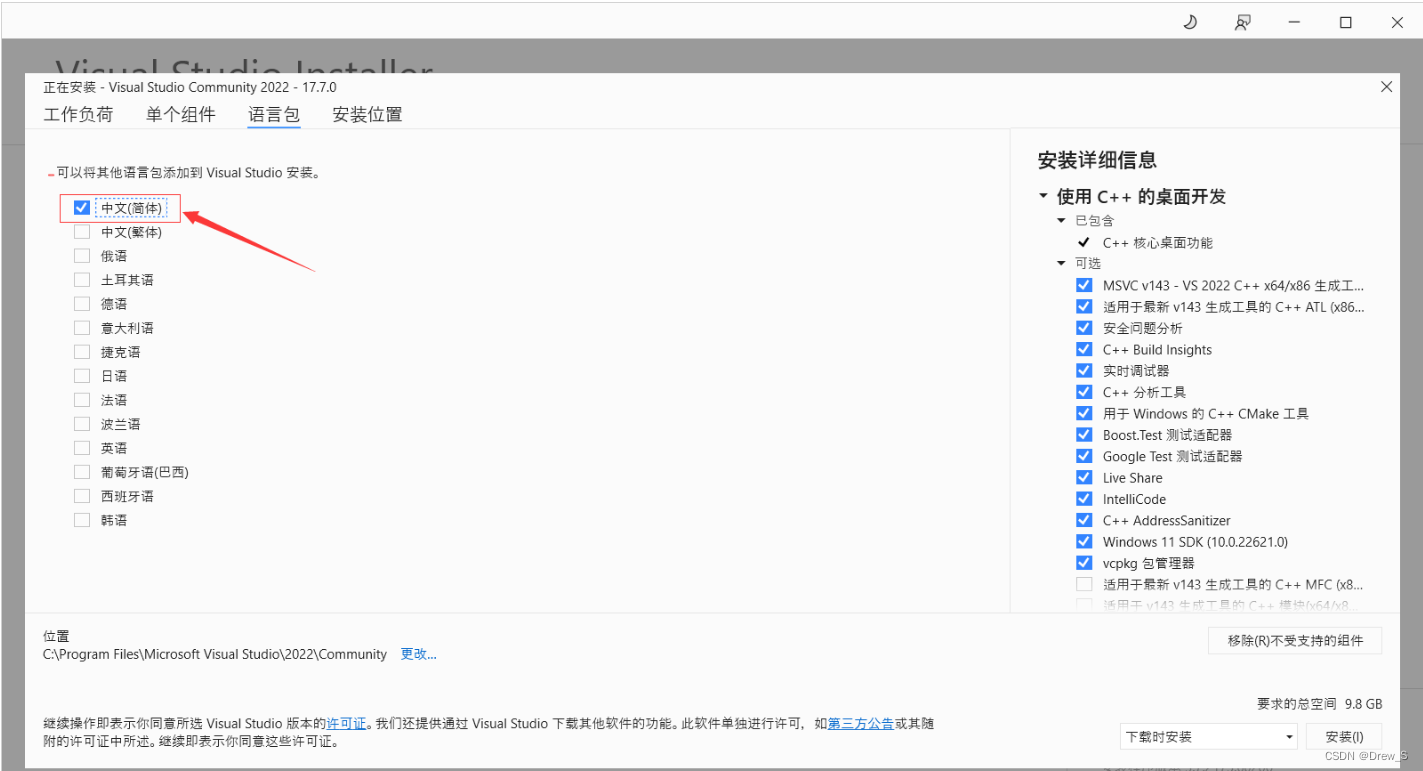
Task: Enable the 英语 language pack
Action: coord(82,448)
